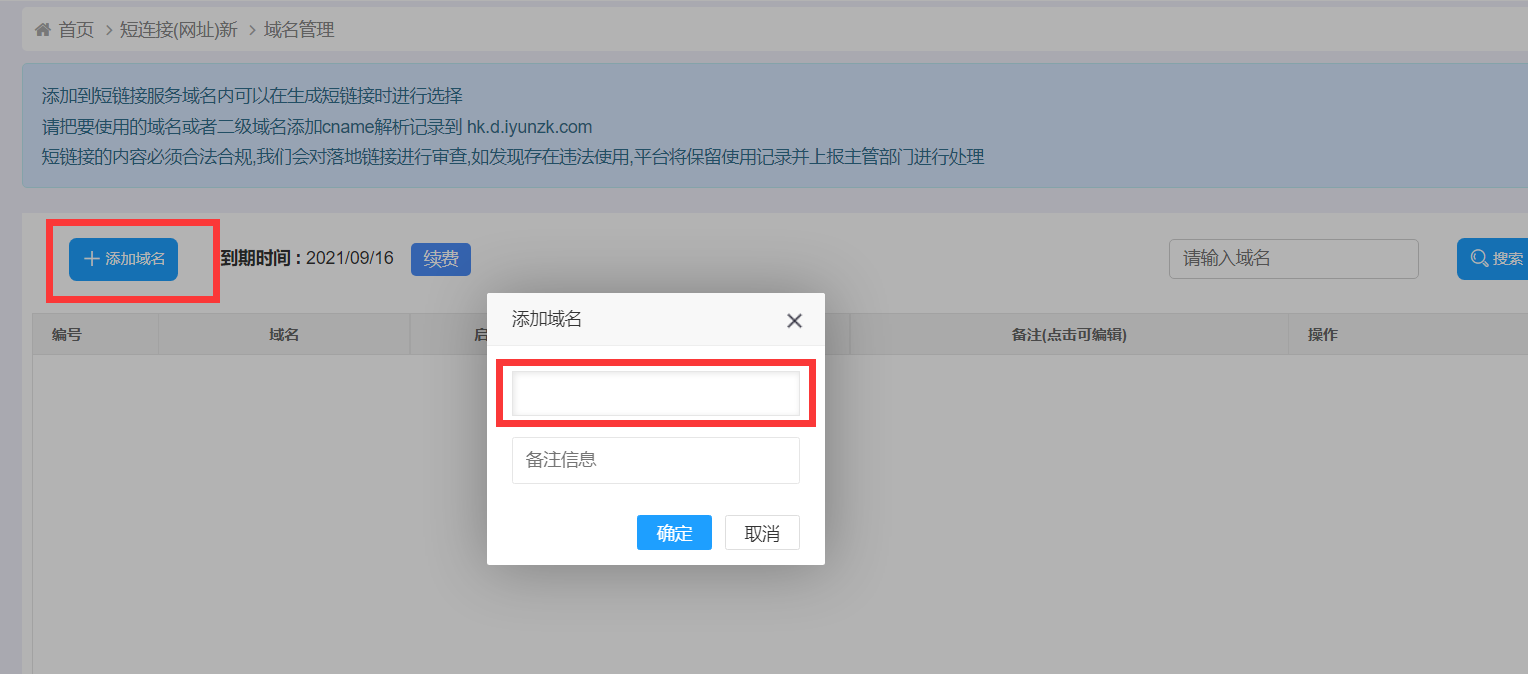This screenshot has width=1528, height=674.
Task: Close the 添加域名 dialog with X
Action: point(794,320)
